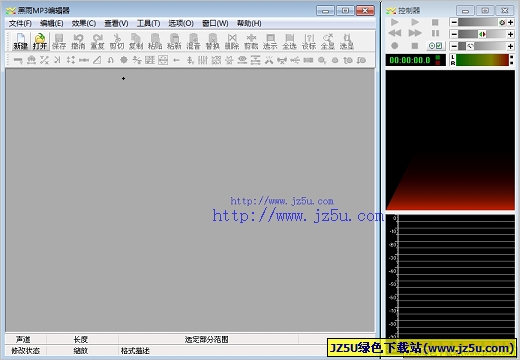Click the fast-forward button in controller
The image size is (520, 360).
point(415,33)
